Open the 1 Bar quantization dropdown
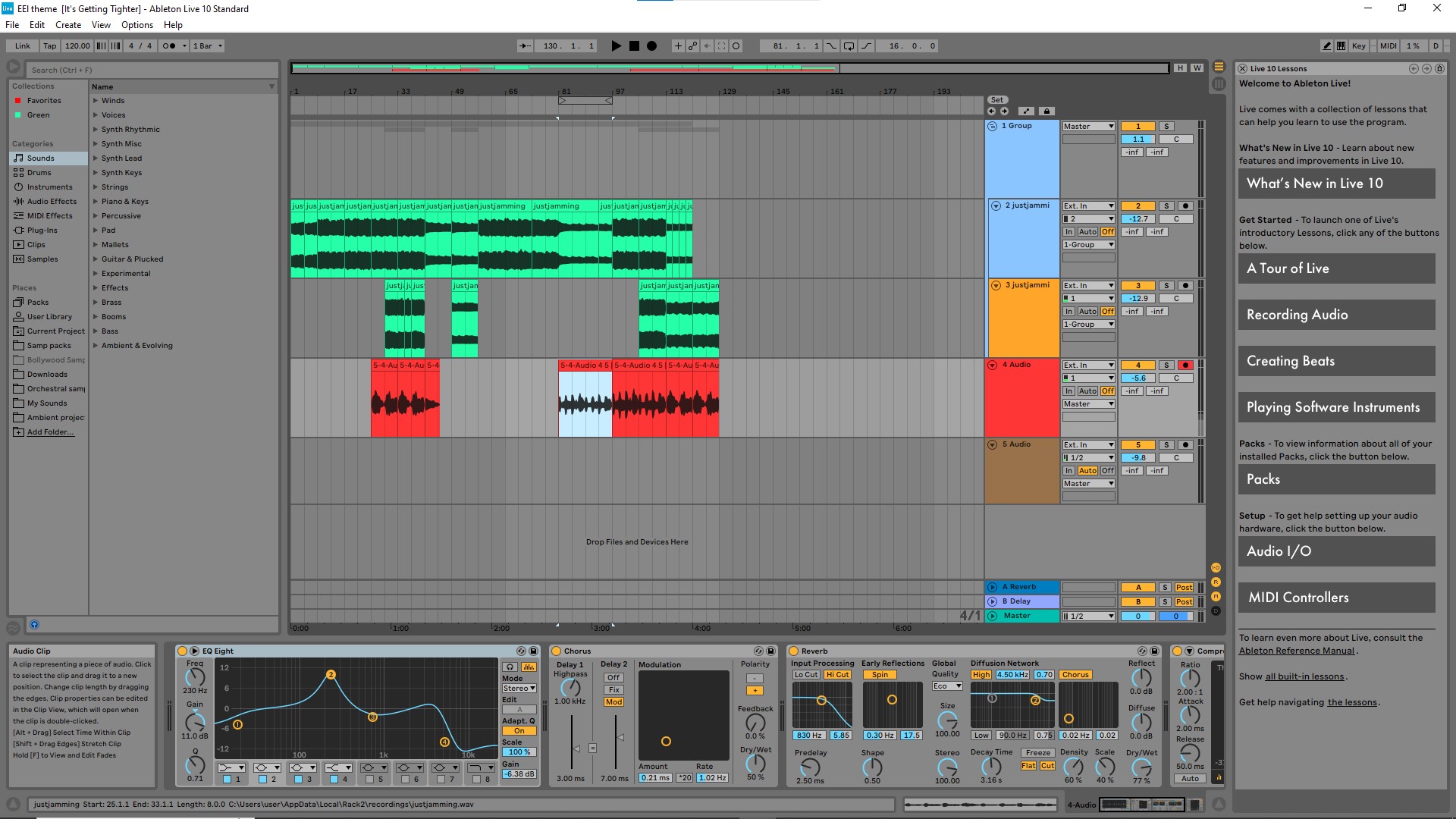The image size is (1456, 819). (208, 46)
